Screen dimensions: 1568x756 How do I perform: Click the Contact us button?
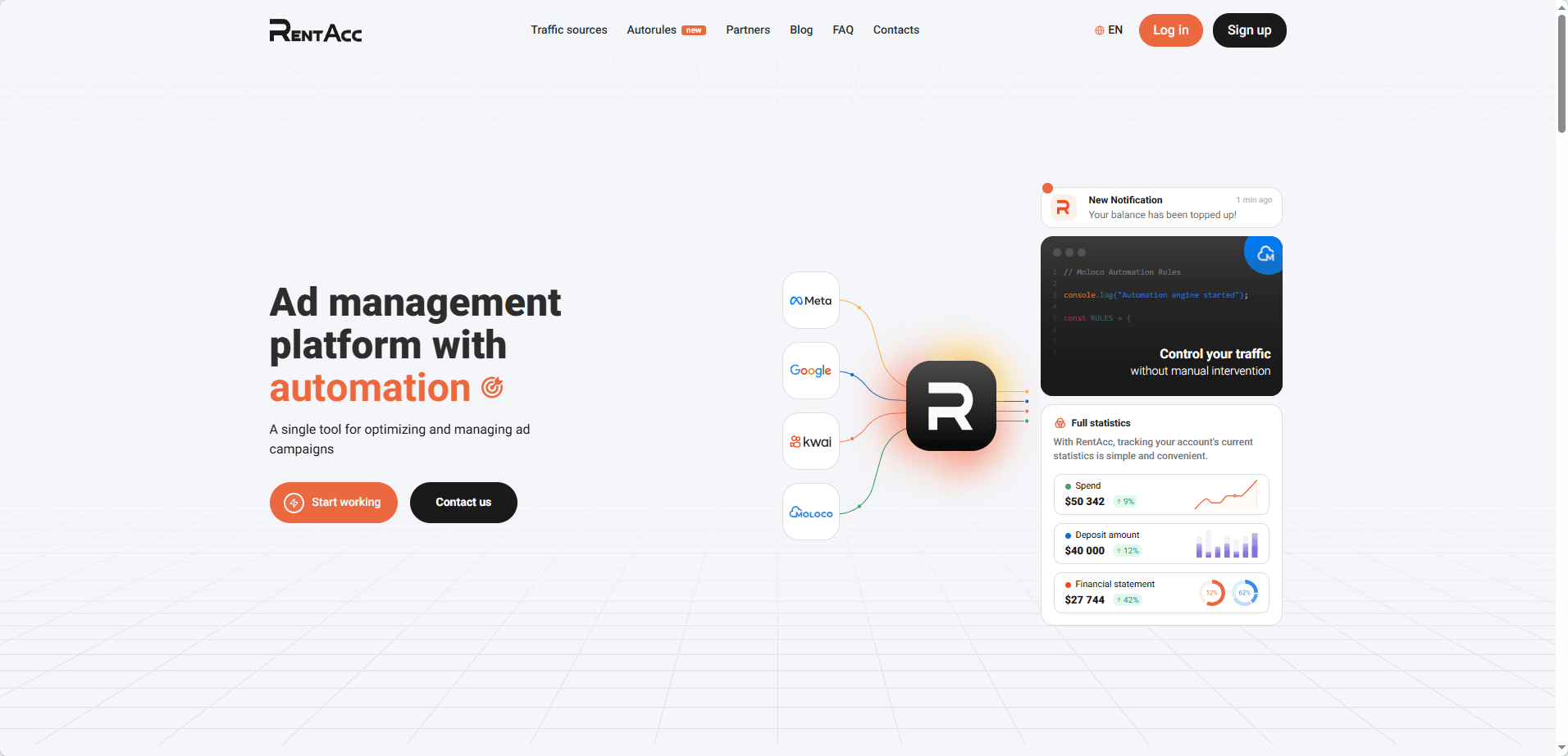tap(463, 503)
